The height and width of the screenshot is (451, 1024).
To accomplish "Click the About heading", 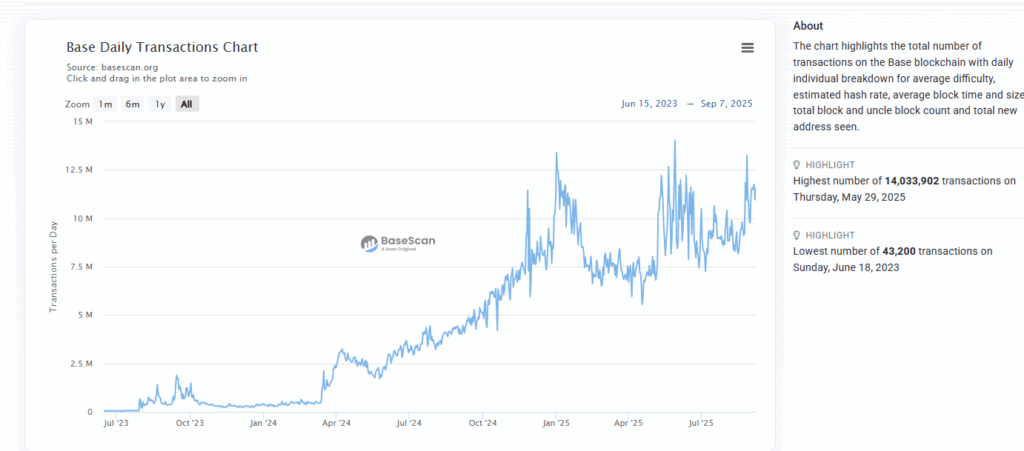I will pos(808,26).
